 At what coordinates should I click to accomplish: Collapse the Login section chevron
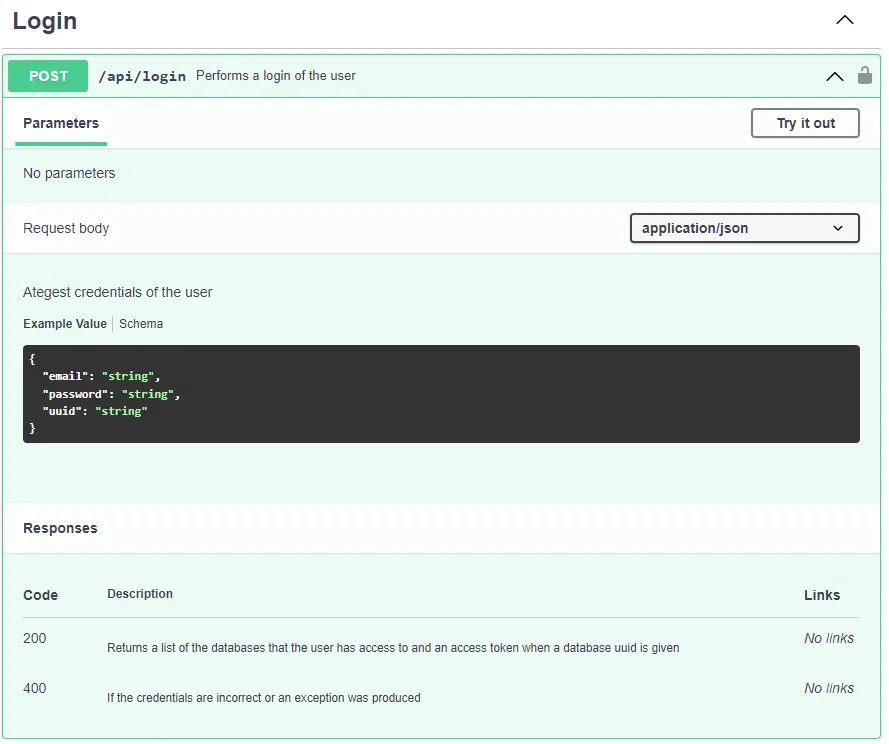click(x=845, y=20)
